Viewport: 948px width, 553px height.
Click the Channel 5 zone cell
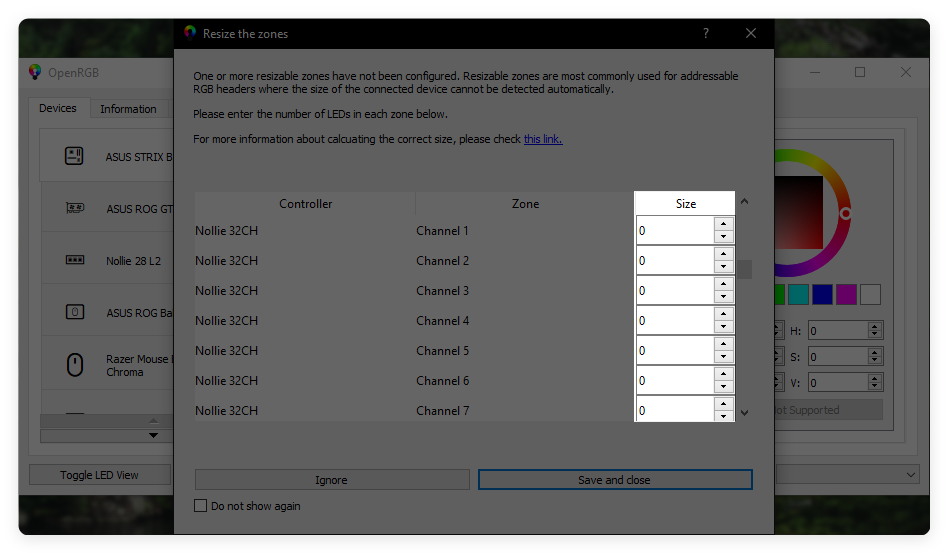[x=524, y=351]
